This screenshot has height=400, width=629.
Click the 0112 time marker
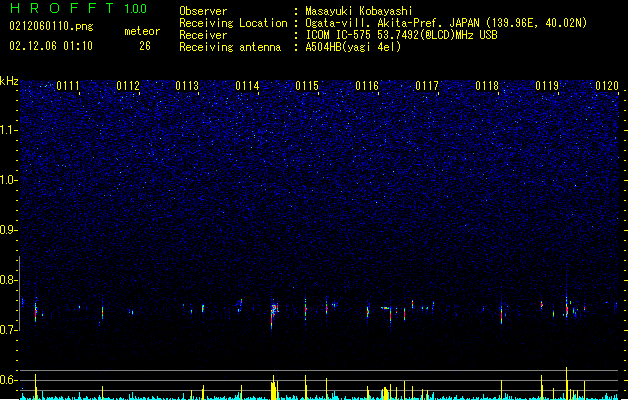(128, 86)
